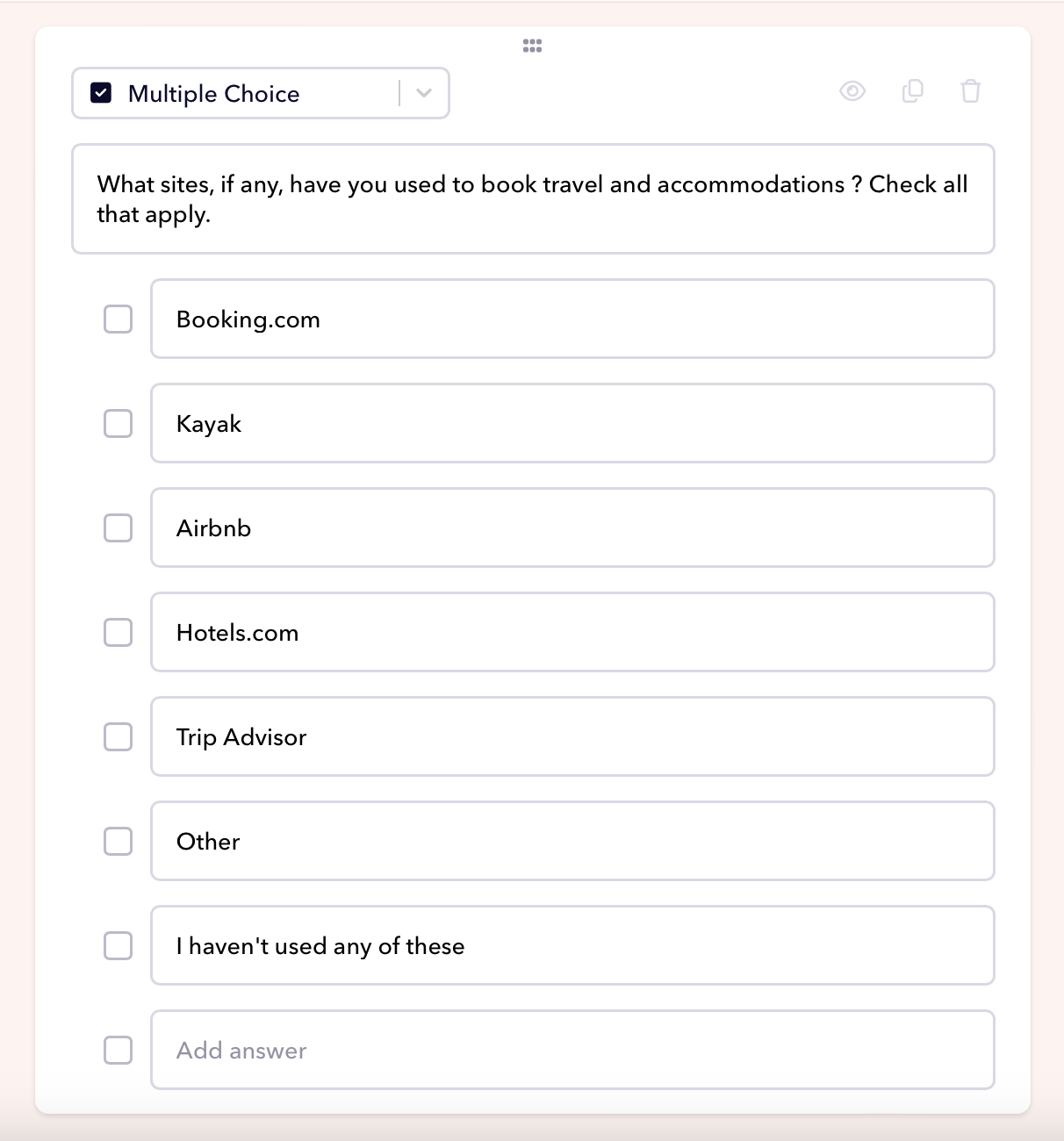This screenshot has width=1064, height=1141.
Task: Click the dropdown chevron arrow
Action: [x=424, y=93]
